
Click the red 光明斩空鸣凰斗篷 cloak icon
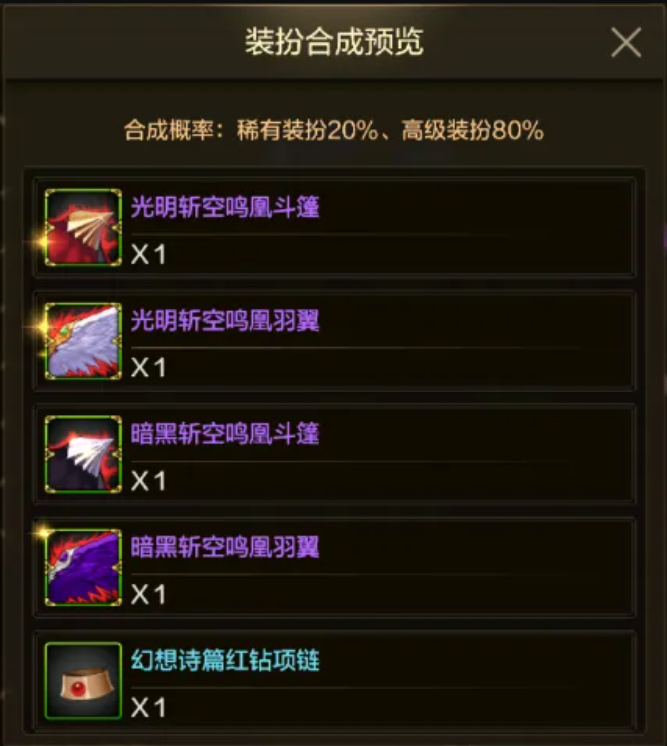click(83, 227)
